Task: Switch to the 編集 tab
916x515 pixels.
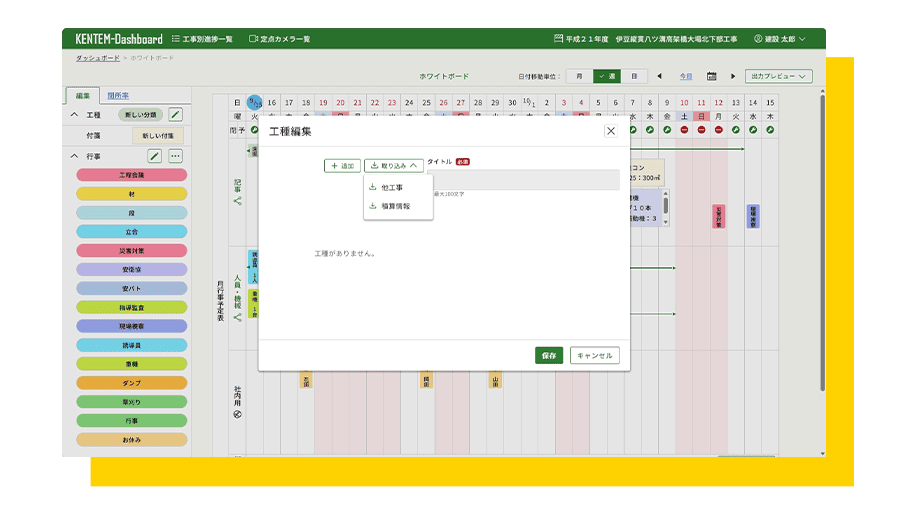Action: click(x=82, y=95)
